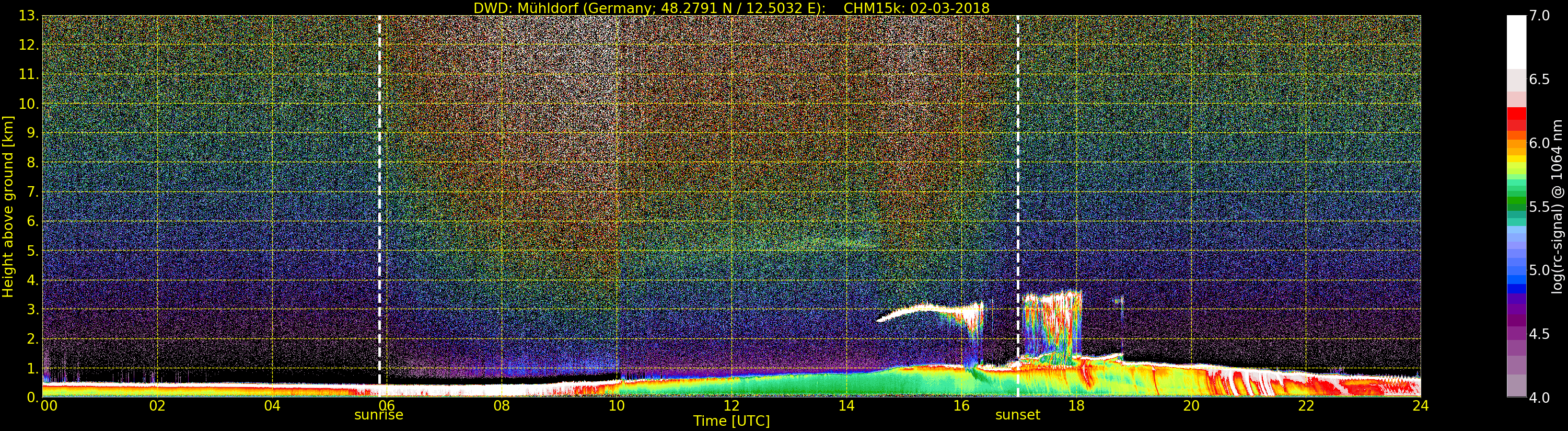Select the '8.' height tick label
The width and height of the screenshot is (1568, 431).
click(x=33, y=163)
